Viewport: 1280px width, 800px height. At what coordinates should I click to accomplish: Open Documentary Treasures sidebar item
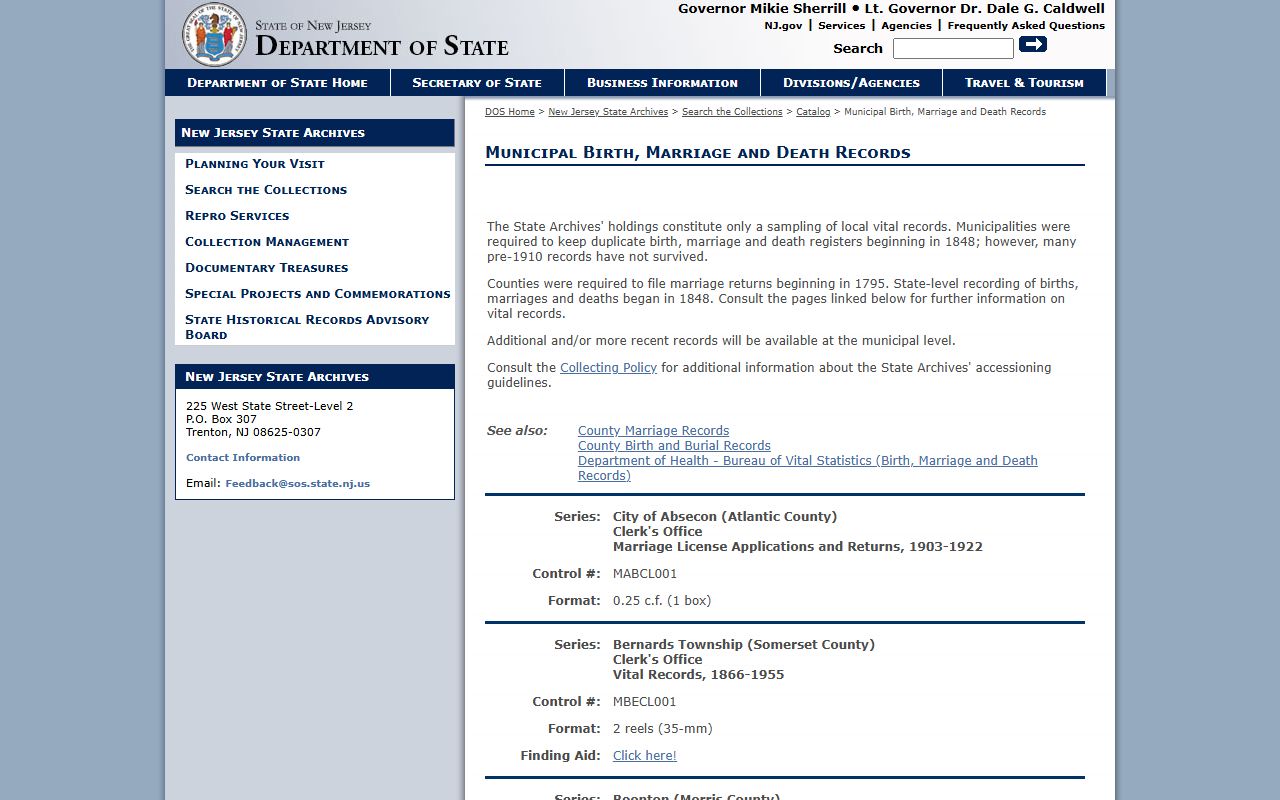click(x=267, y=268)
